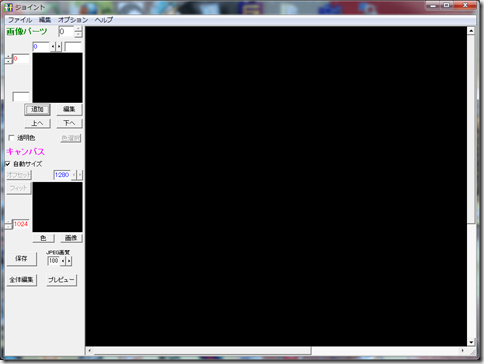Image resolution: width=484 pixels, height=364 pixels.
Task: Click the canvas width field showing 1280
Action: [62, 175]
